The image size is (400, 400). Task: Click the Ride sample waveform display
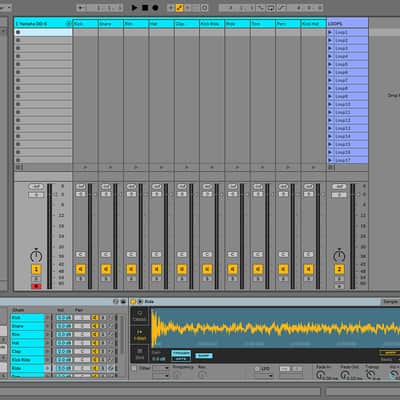tap(275, 328)
